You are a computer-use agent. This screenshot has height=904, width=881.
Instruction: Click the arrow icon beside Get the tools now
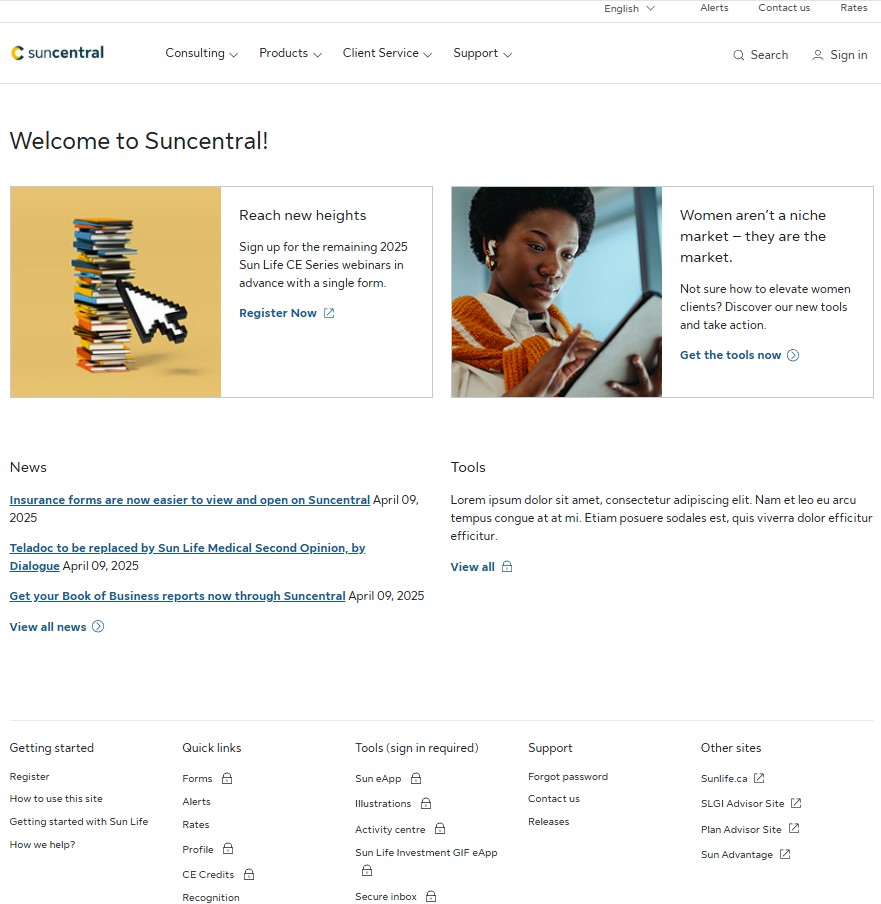coord(792,355)
